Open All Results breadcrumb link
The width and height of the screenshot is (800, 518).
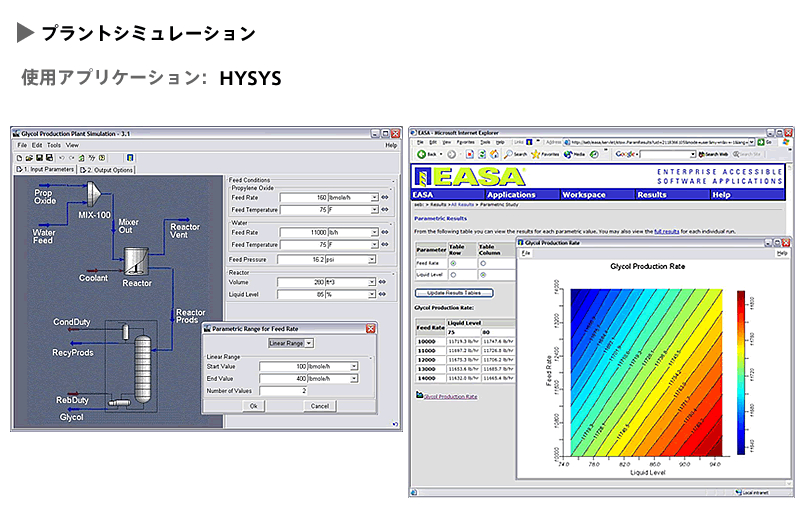(x=463, y=205)
